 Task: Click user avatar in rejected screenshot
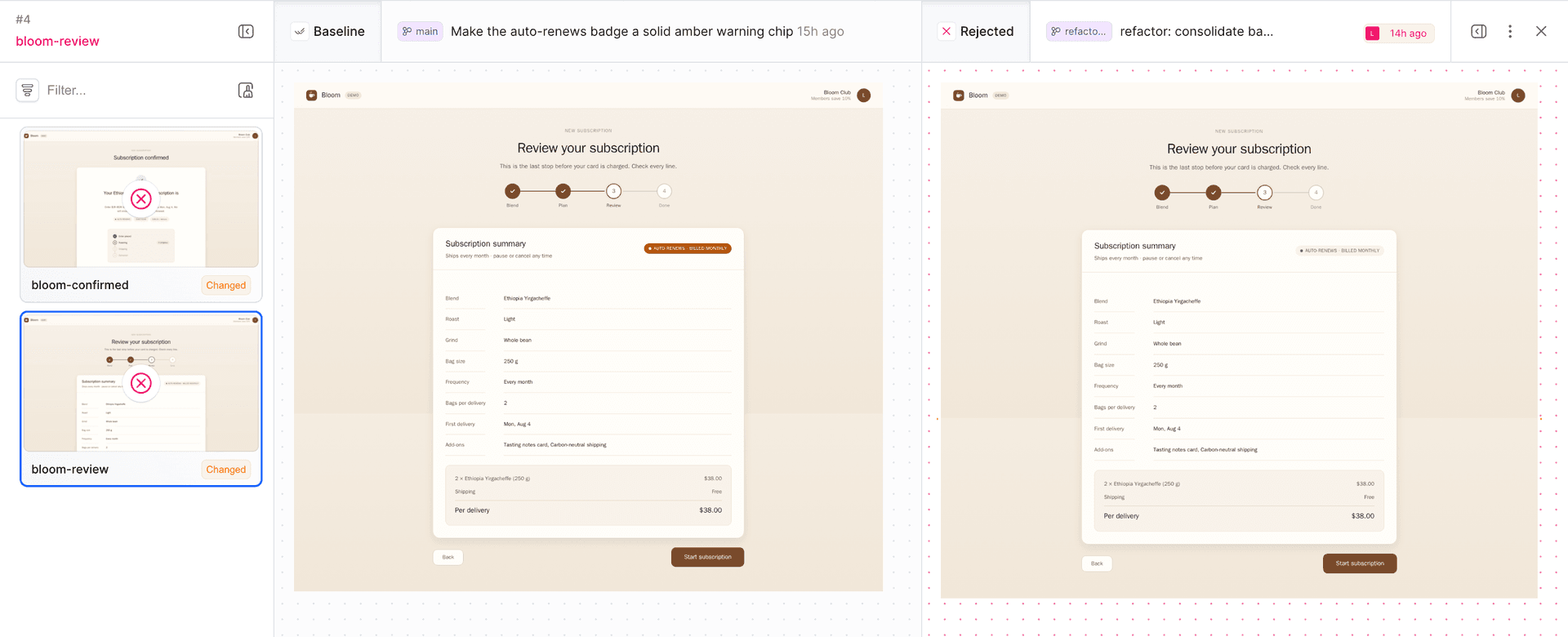point(1518,96)
